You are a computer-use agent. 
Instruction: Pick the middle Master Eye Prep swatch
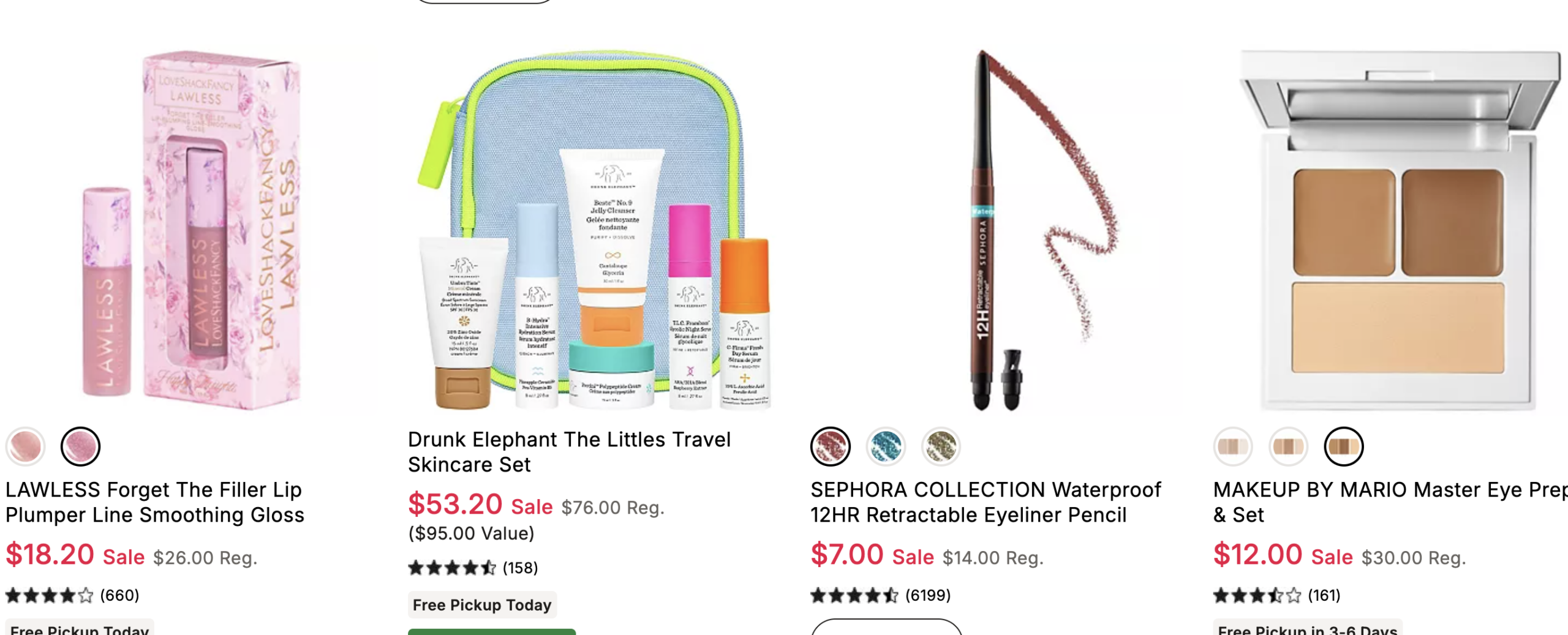pos(1288,446)
